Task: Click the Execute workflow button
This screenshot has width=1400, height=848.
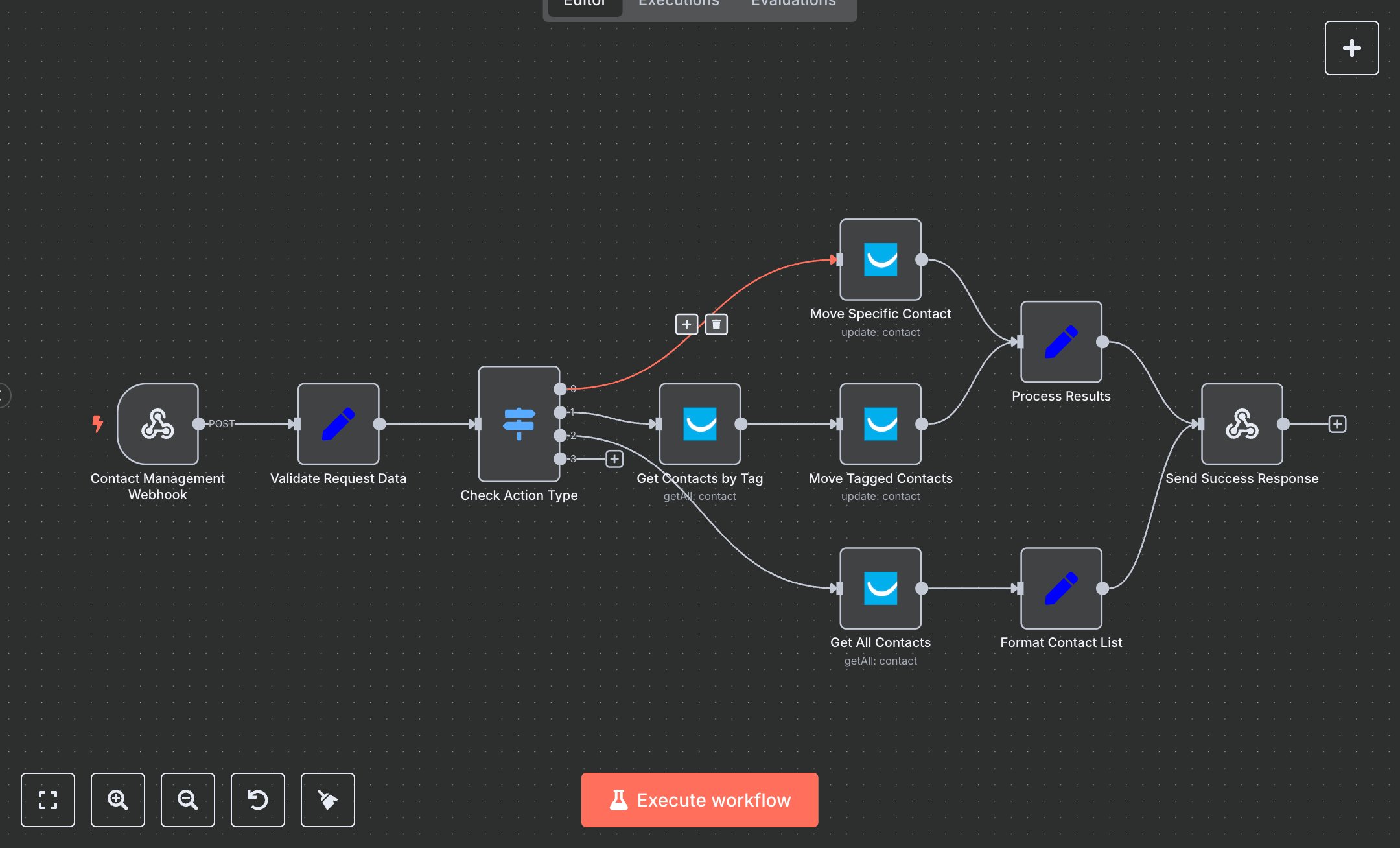Action: (699, 799)
